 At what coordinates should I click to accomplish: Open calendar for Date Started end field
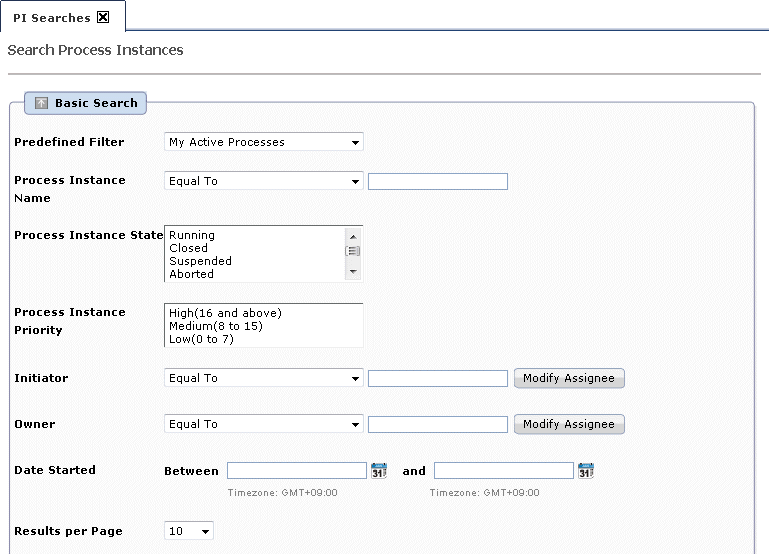point(585,471)
